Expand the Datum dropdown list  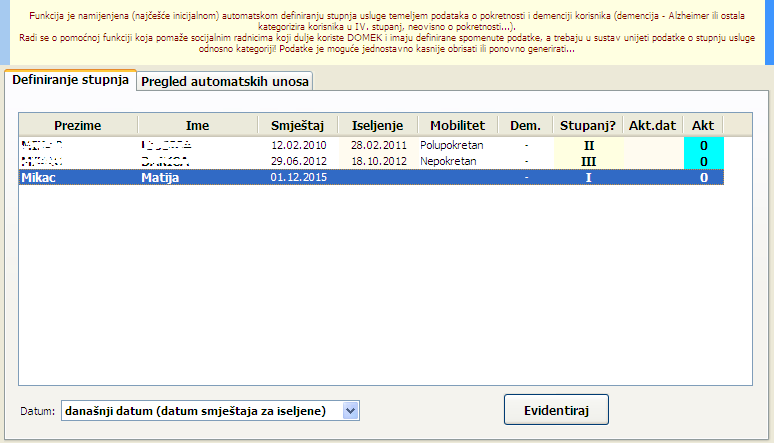pyautogui.click(x=349, y=410)
